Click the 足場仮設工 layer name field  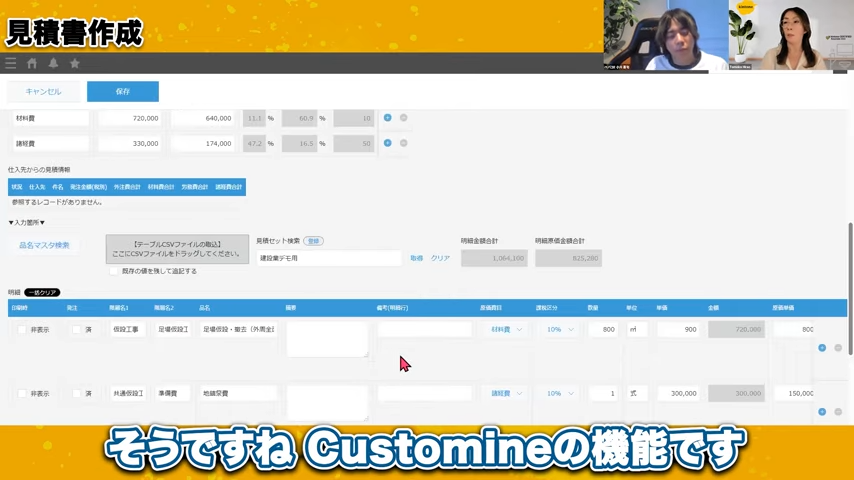click(173, 330)
